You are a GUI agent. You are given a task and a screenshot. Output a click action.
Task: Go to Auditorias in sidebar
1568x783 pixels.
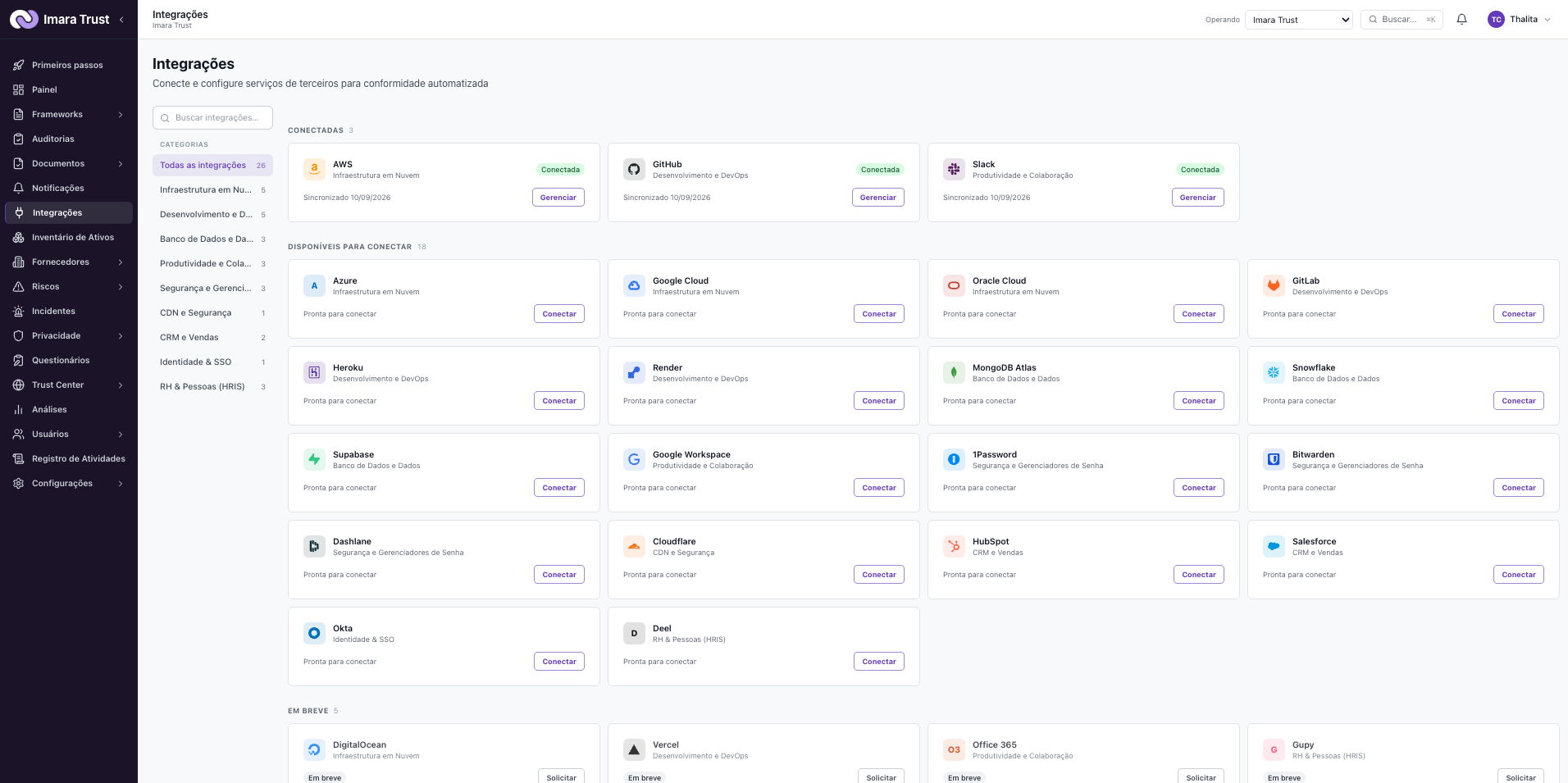(x=69, y=139)
